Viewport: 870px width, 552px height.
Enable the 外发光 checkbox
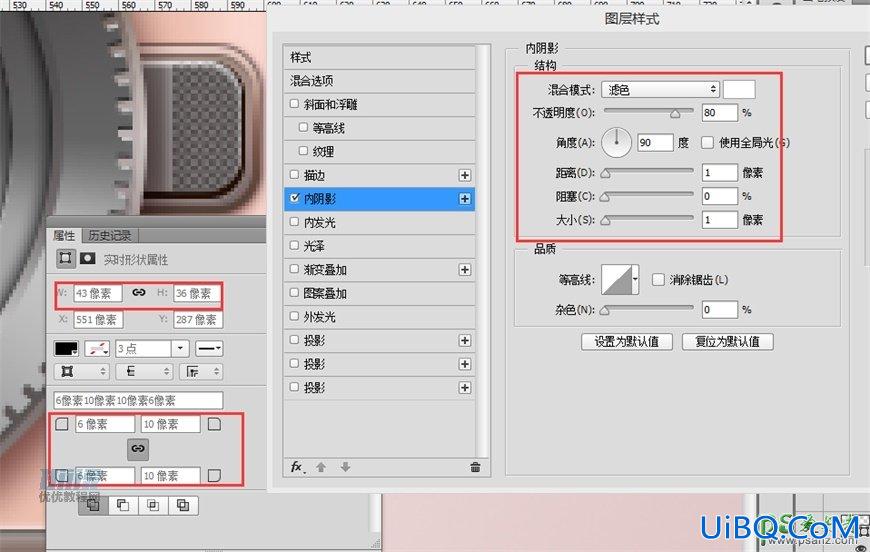pos(295,316)
